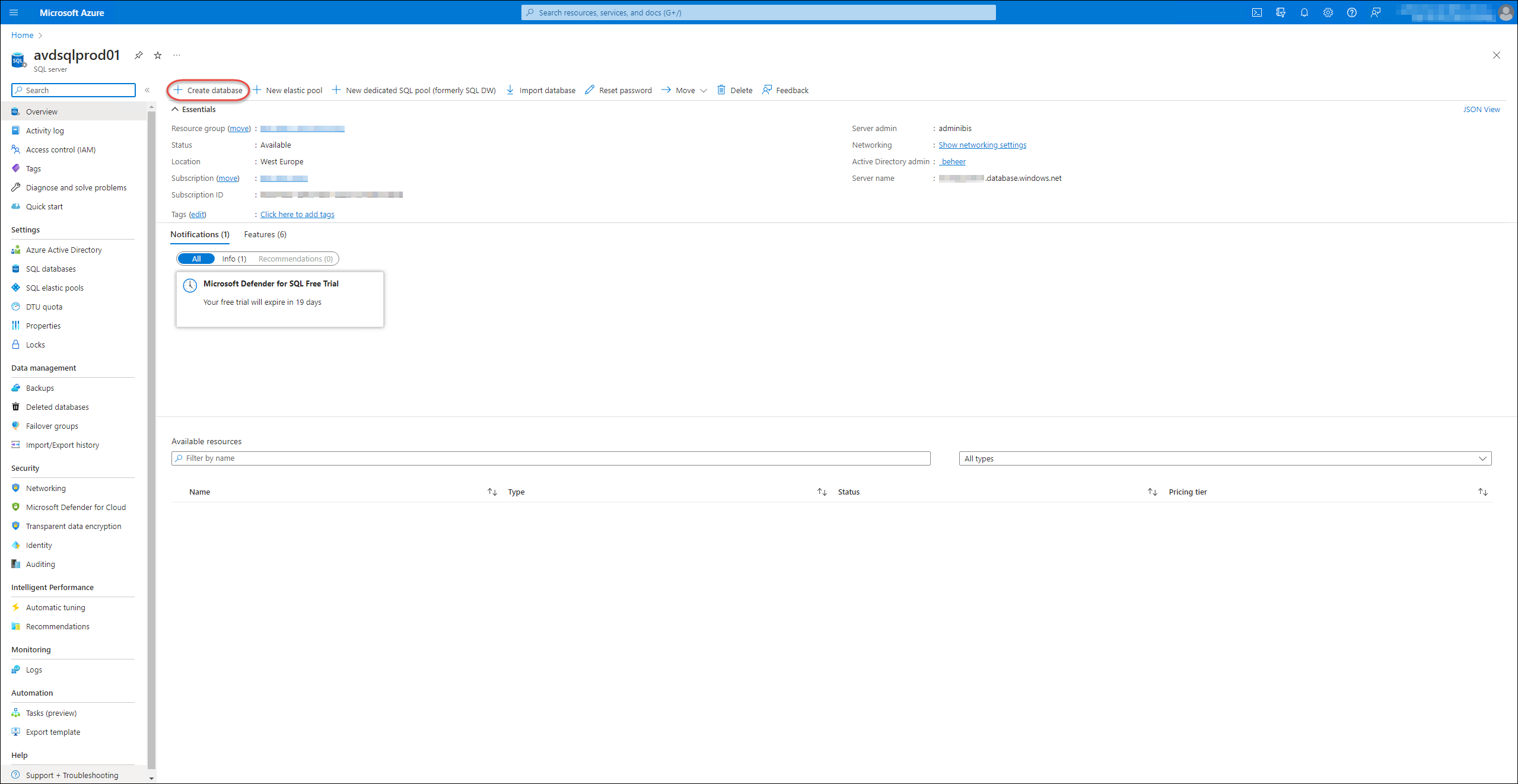Switch to the Features (6) tab
Viewport: 1518px width, 784px height.
(265, 234)
